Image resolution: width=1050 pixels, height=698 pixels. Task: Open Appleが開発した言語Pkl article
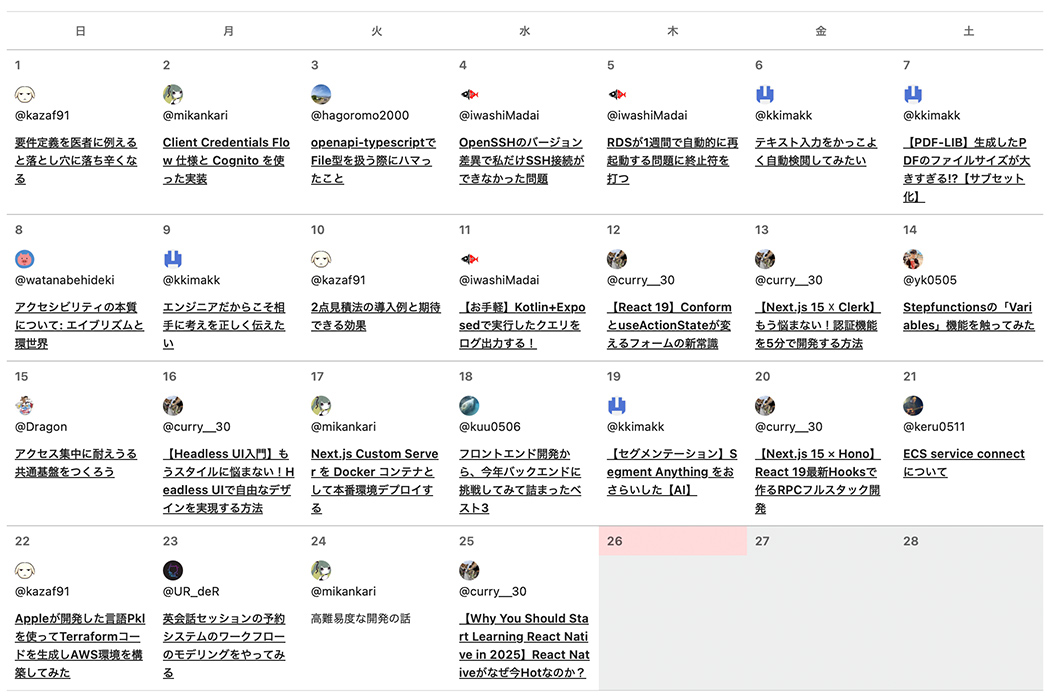click(80, 646)
